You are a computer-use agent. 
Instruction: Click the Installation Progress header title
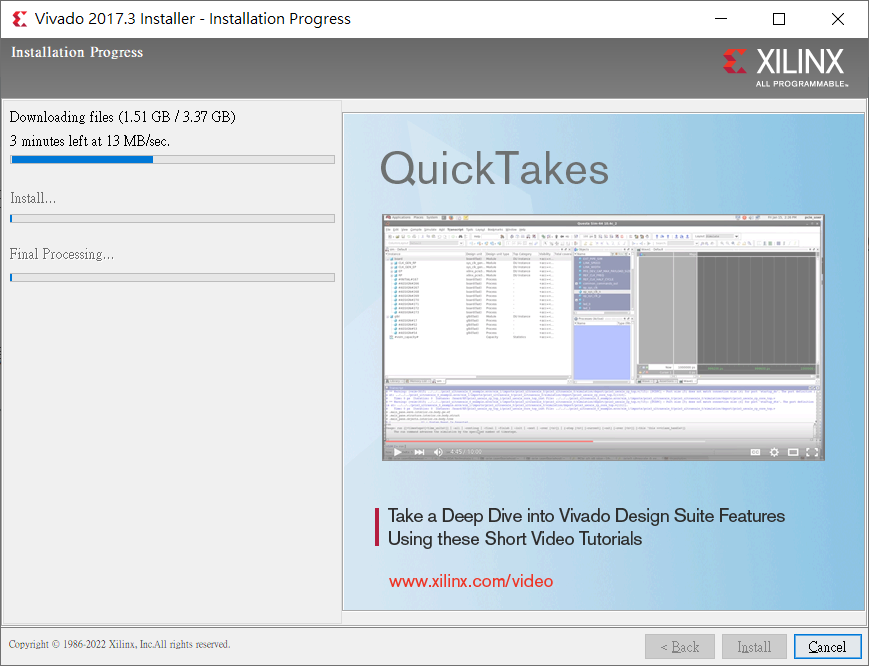[x=77, y=52]
